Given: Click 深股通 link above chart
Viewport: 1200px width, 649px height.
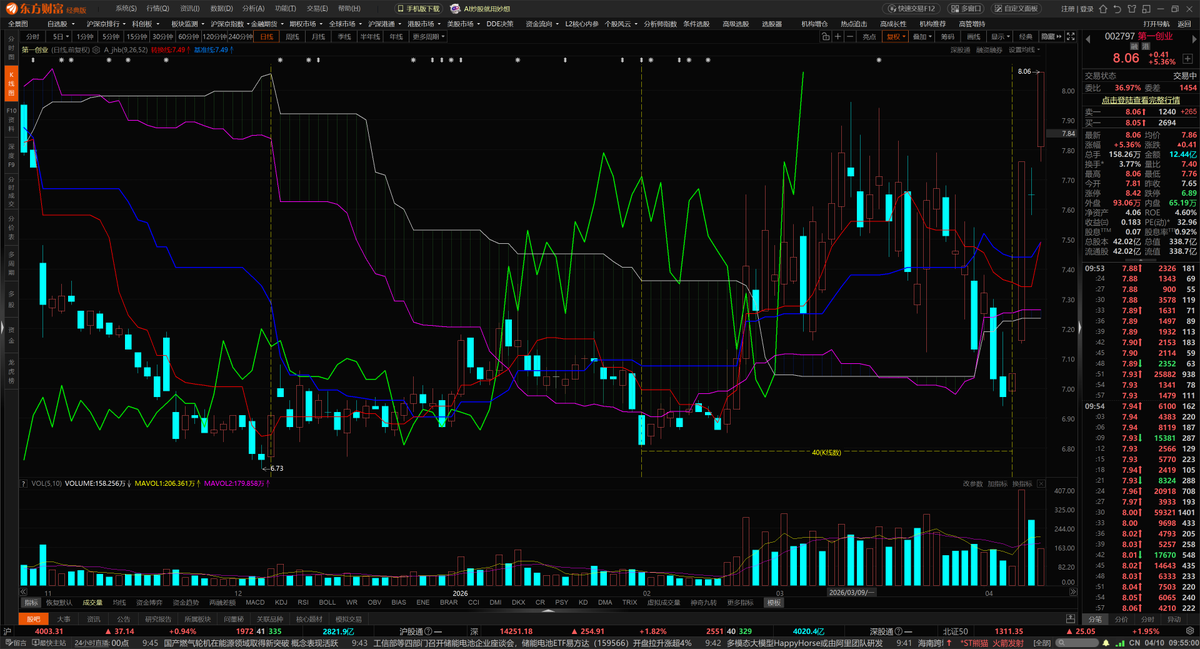Looking at the screenshot, I should coord(960,49).
